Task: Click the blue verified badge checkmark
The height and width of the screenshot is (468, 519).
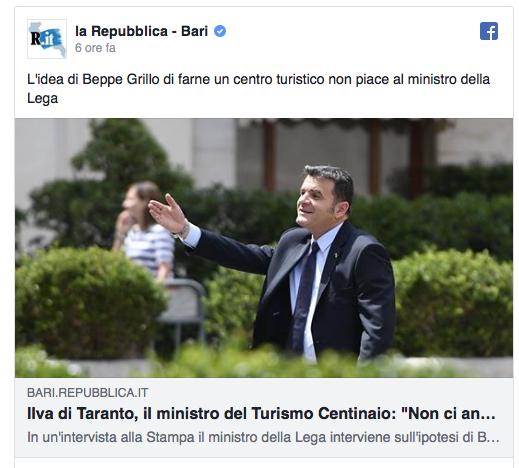Action: [220, 31]
